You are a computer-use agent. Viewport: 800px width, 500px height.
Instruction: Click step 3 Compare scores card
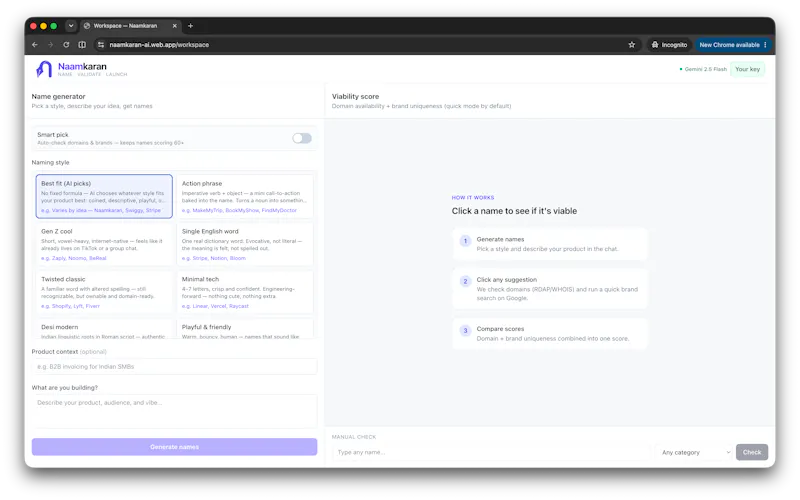(x=550, y=334)
